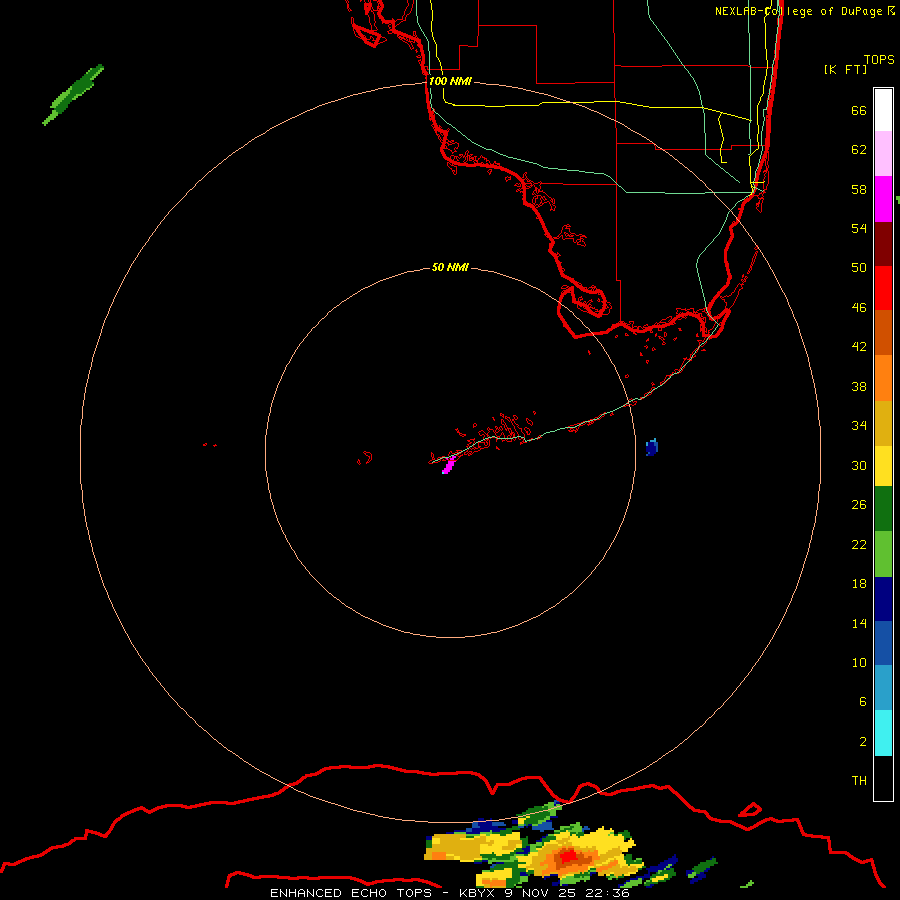Click the "[K FT]" units label
This screenshot has width=900, height=900.
pyautogui.click(x=845, y=69)
